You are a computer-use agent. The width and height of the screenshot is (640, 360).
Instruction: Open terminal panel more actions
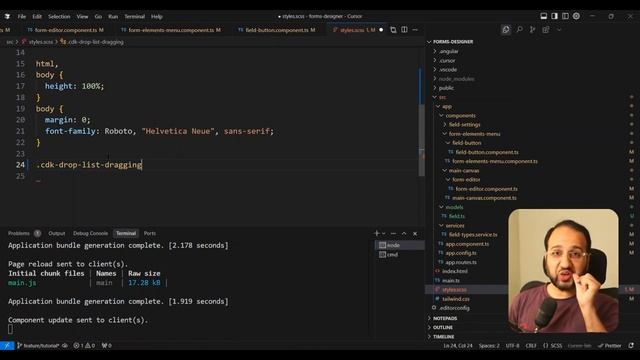(x=393, y=233)
